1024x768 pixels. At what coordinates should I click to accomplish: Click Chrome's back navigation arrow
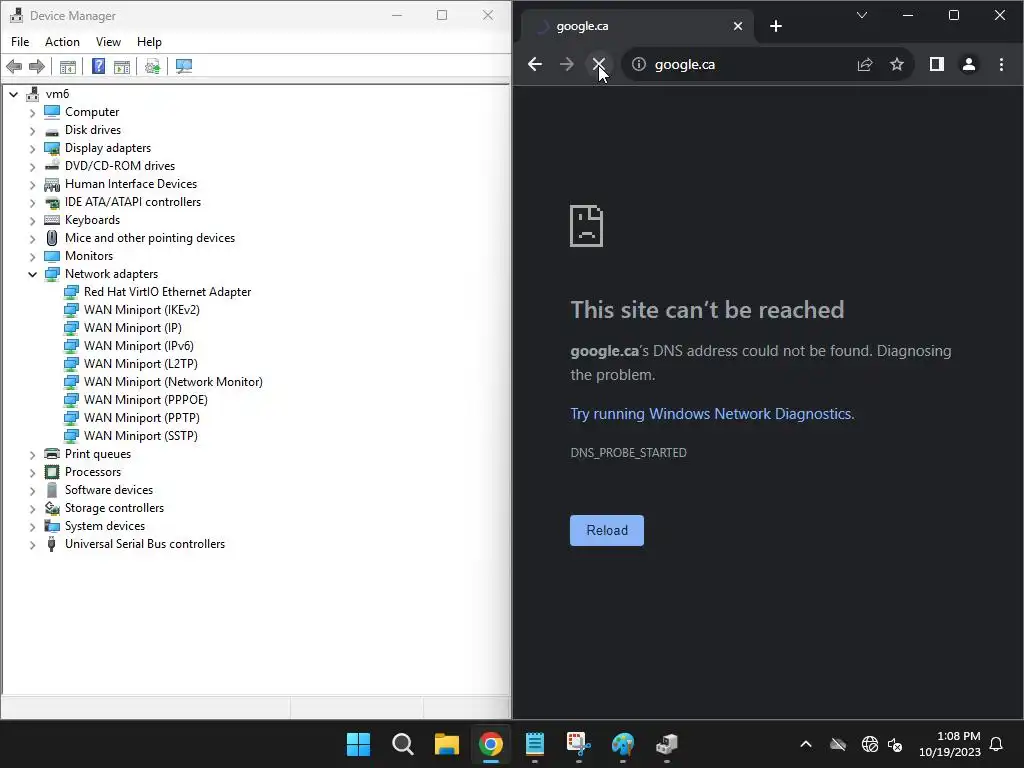point(535,64)
